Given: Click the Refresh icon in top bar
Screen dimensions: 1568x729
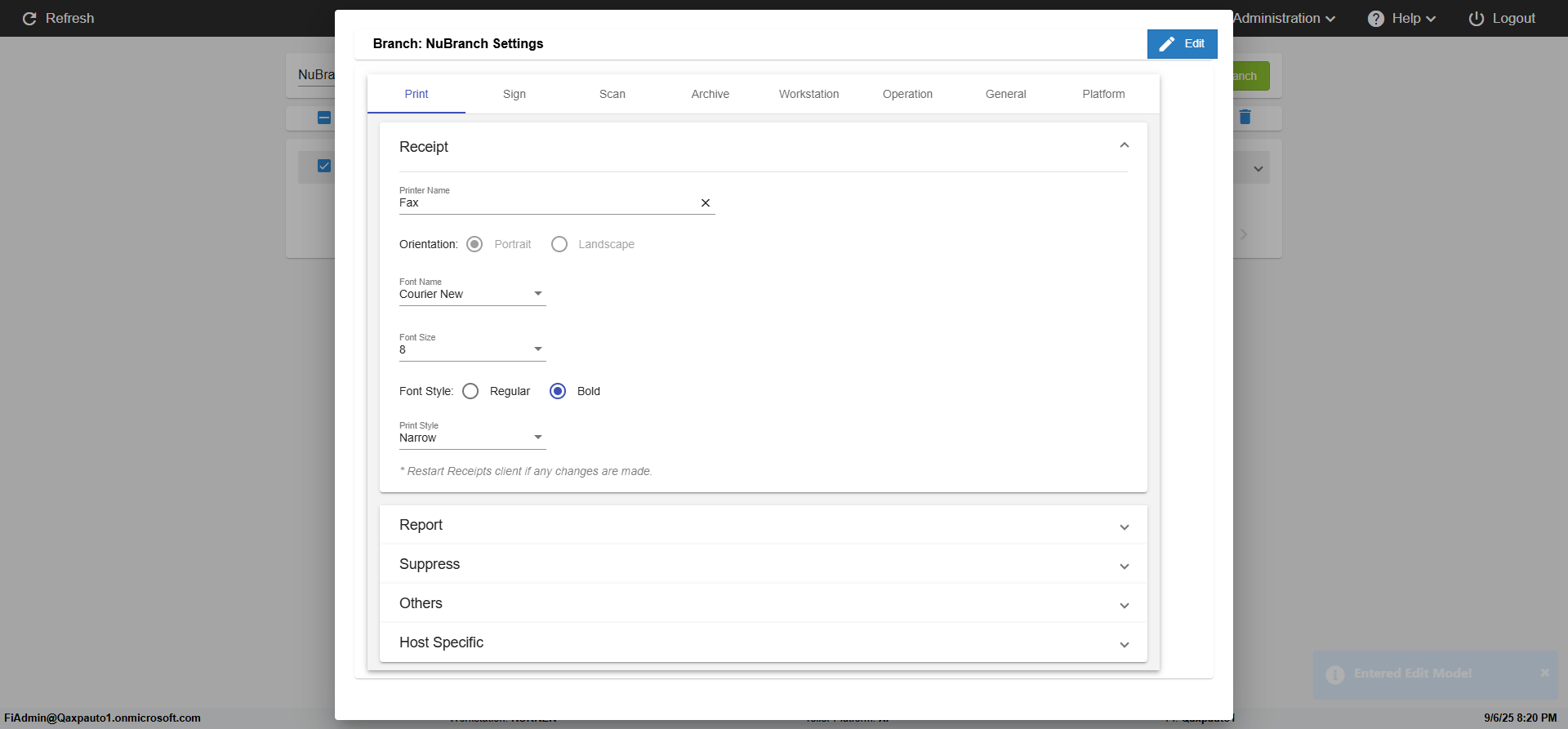Looking at the screenshot, I should 29,19.
